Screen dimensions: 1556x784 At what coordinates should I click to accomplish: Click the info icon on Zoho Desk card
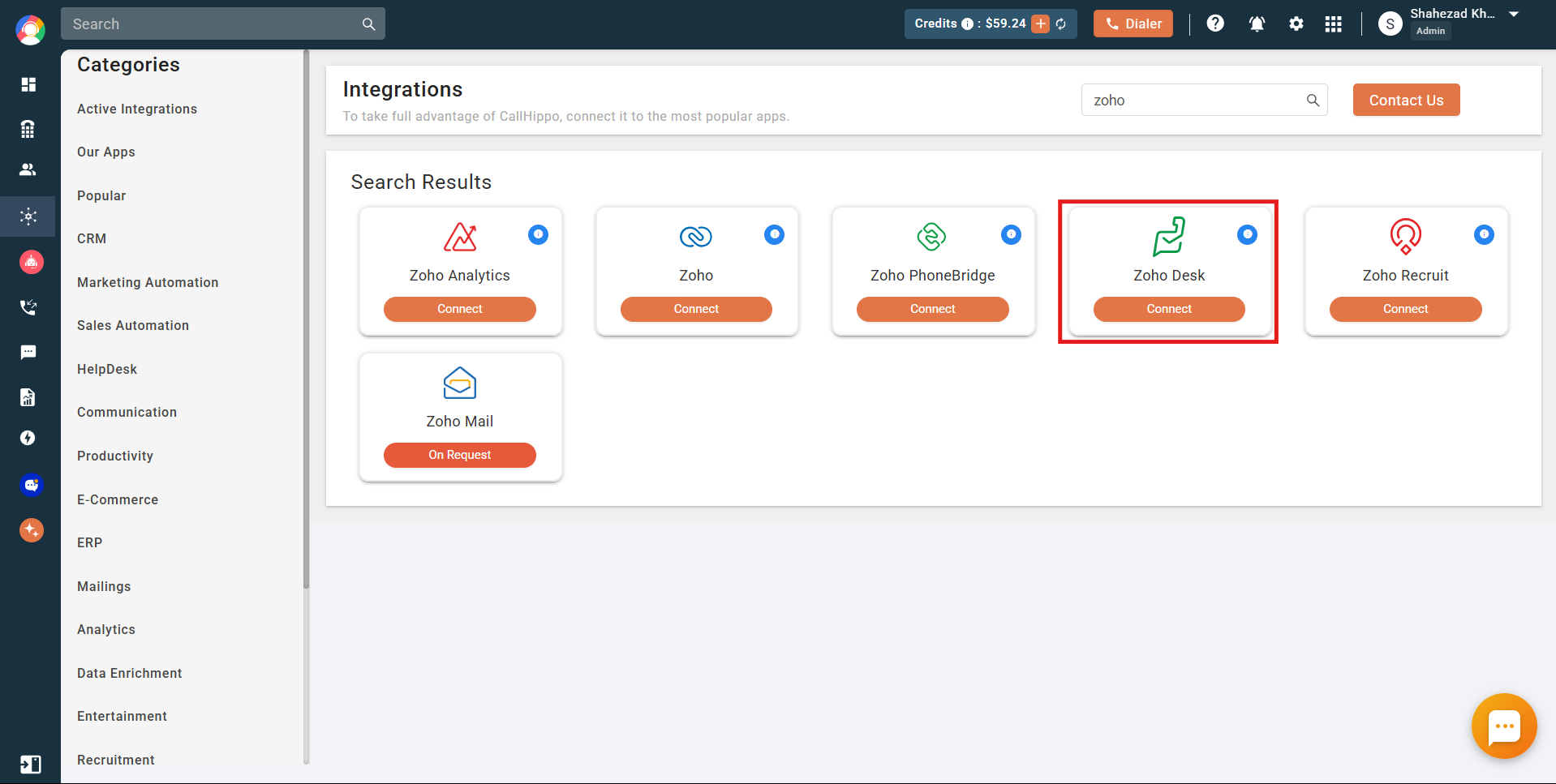click(x=1248, y=234)
